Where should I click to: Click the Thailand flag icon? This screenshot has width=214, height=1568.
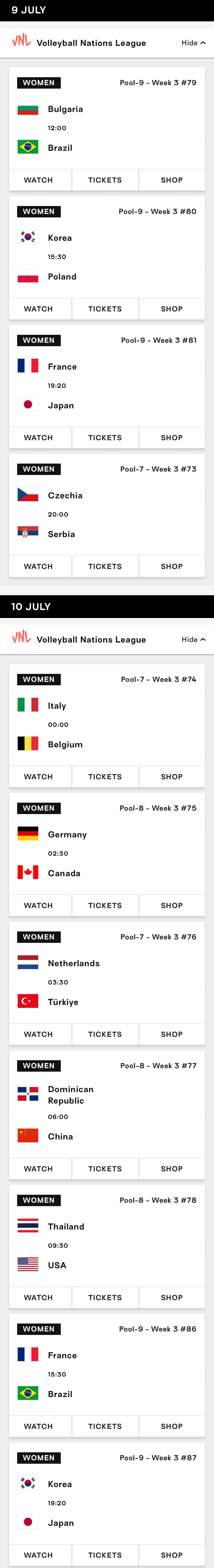point(28,1226)
